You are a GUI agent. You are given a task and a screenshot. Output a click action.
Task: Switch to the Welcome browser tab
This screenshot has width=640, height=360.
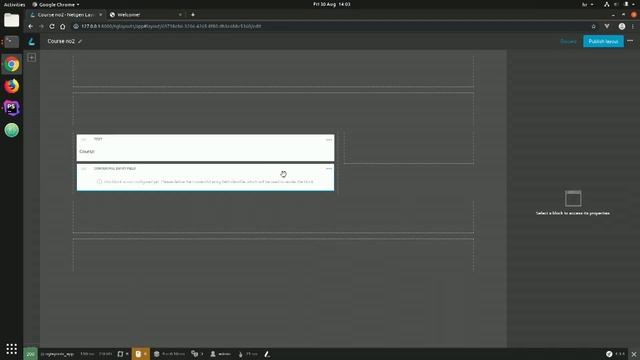click(145, 15)
